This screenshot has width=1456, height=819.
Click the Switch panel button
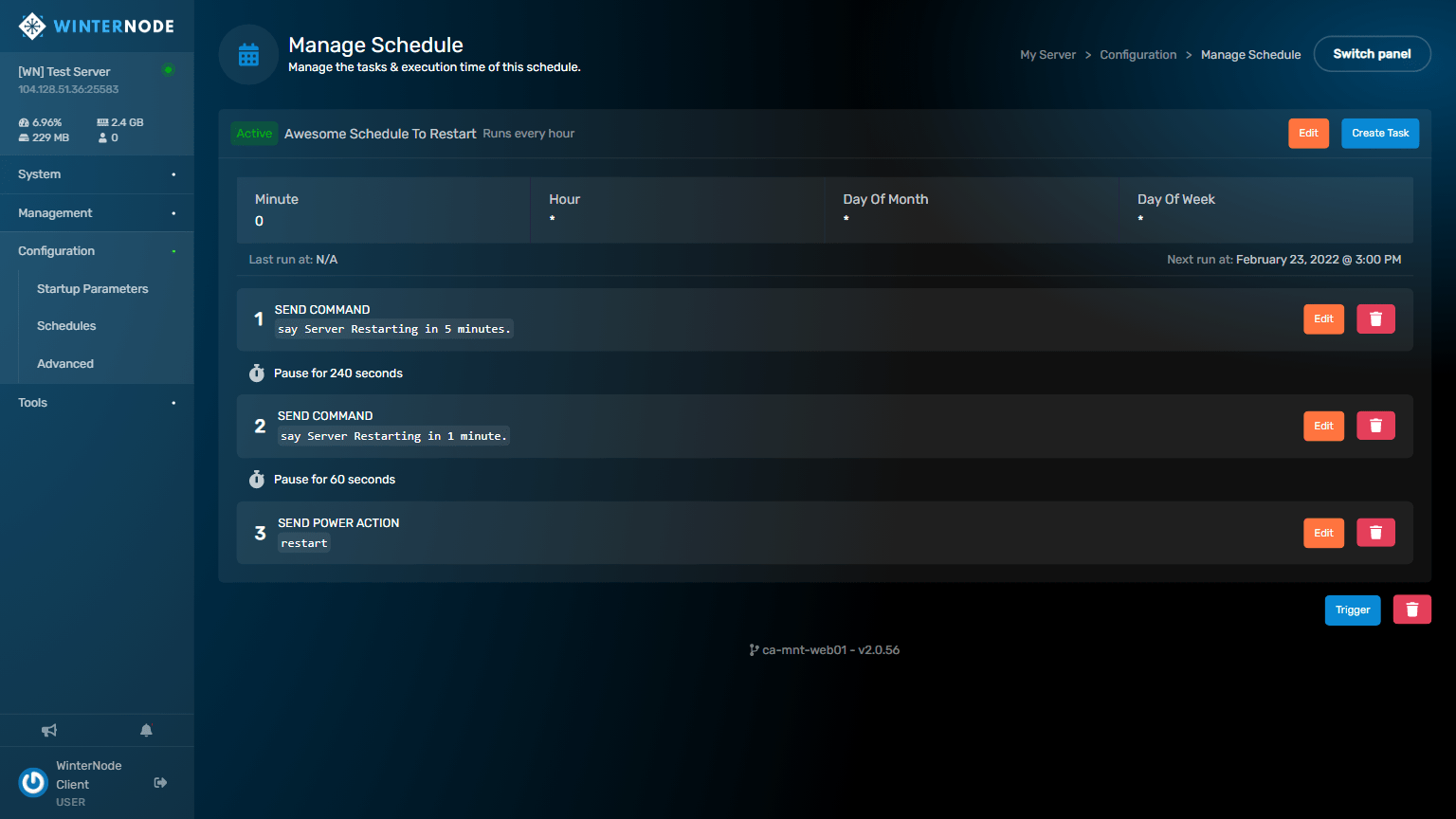tap(1372, 54)
